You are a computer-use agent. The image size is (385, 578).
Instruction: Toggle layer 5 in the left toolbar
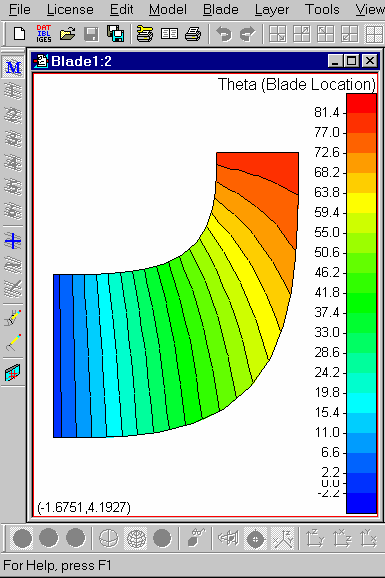click(13, 187)
